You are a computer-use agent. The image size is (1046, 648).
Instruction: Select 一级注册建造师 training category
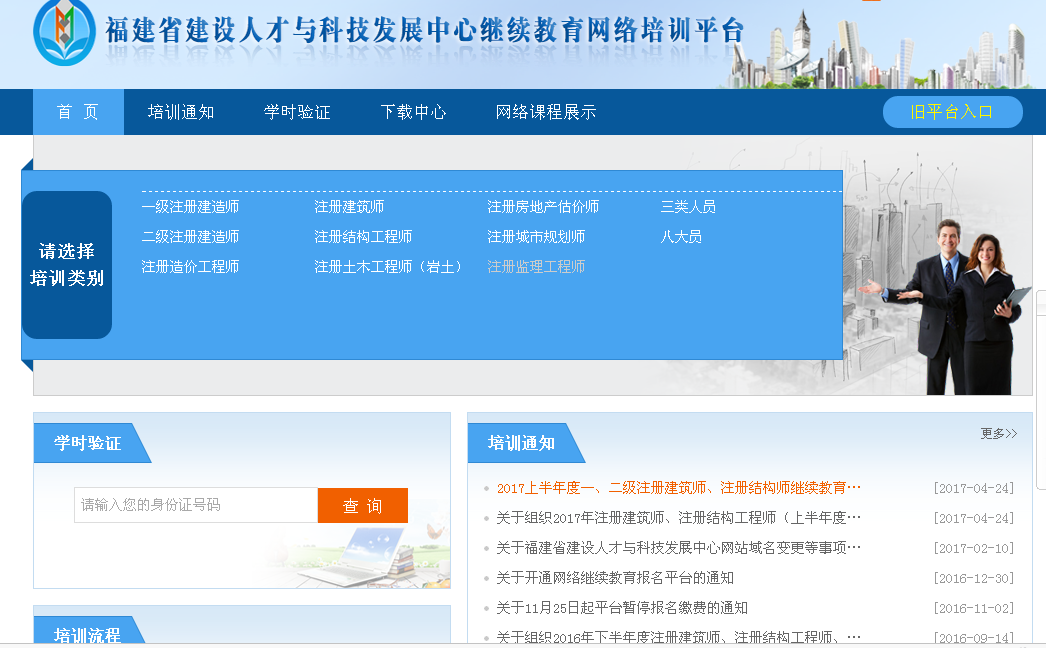coord(190,207)
